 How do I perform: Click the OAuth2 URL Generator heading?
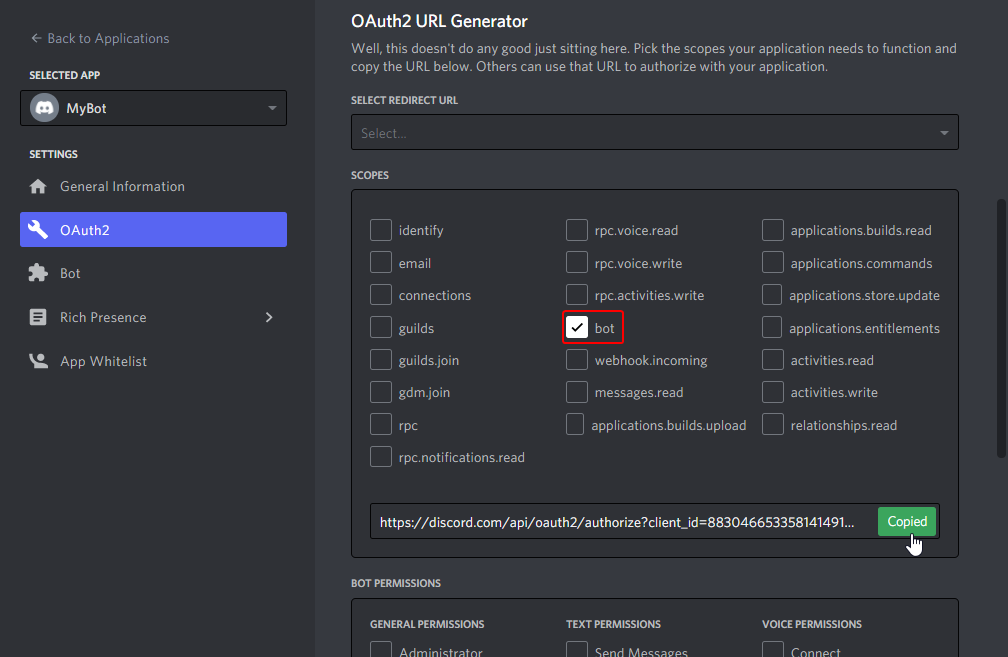click(x=439, y=21)
